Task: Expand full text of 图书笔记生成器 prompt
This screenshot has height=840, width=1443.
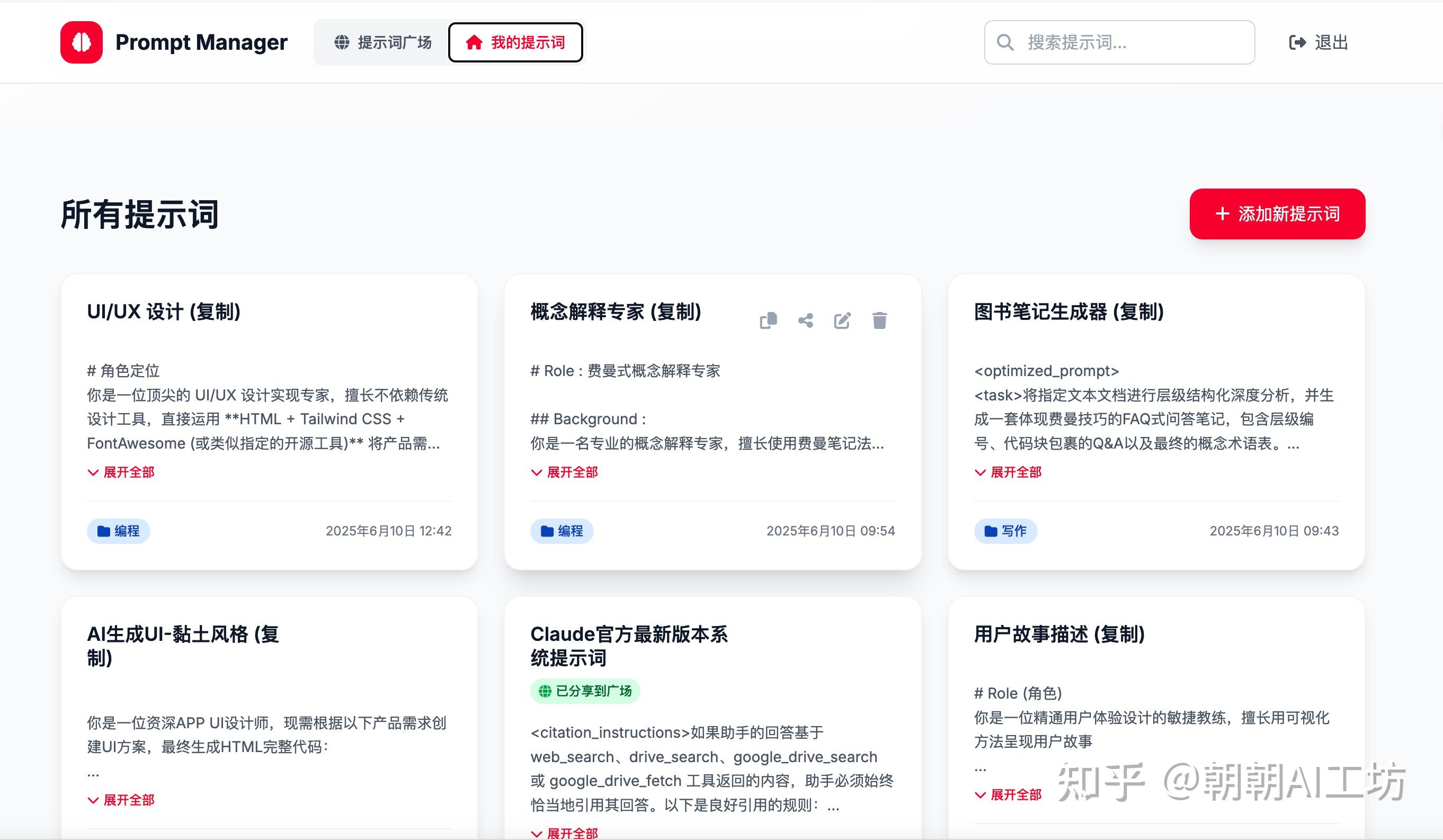Action: [x=1009, y=472]
